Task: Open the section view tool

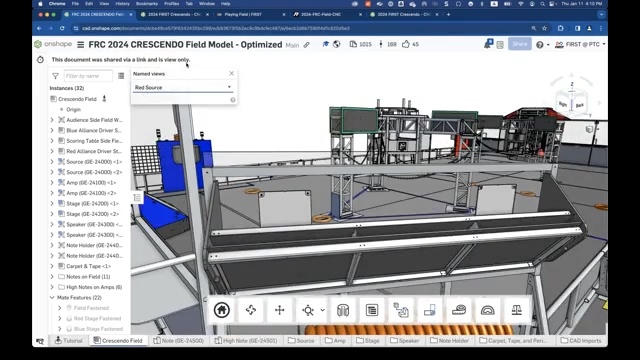Action: tap(343, 310)
